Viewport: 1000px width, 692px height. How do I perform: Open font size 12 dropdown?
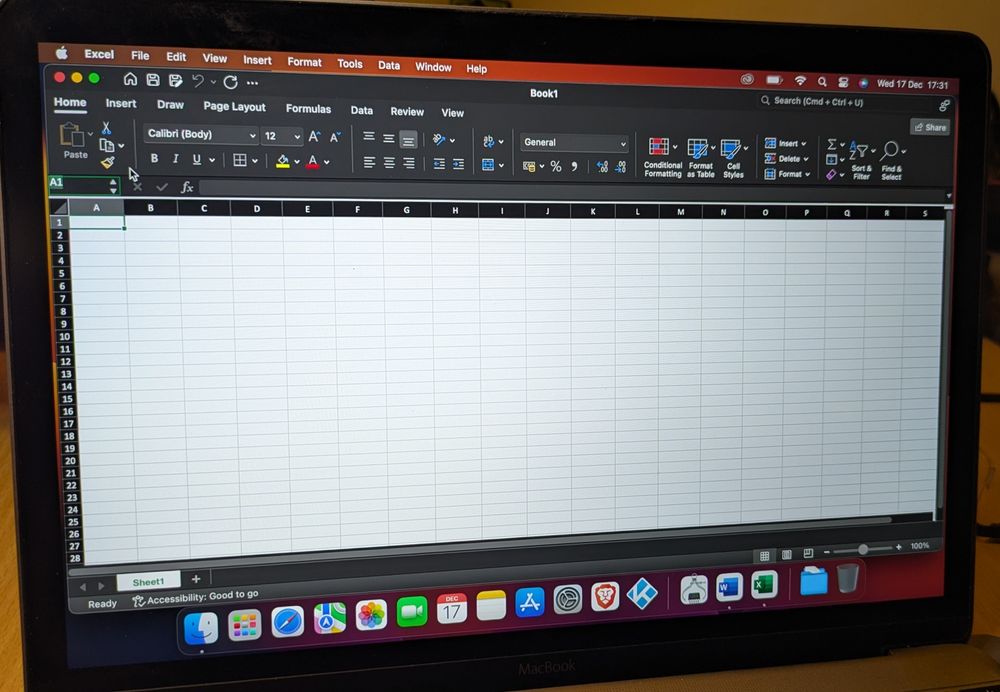[282, 136]
